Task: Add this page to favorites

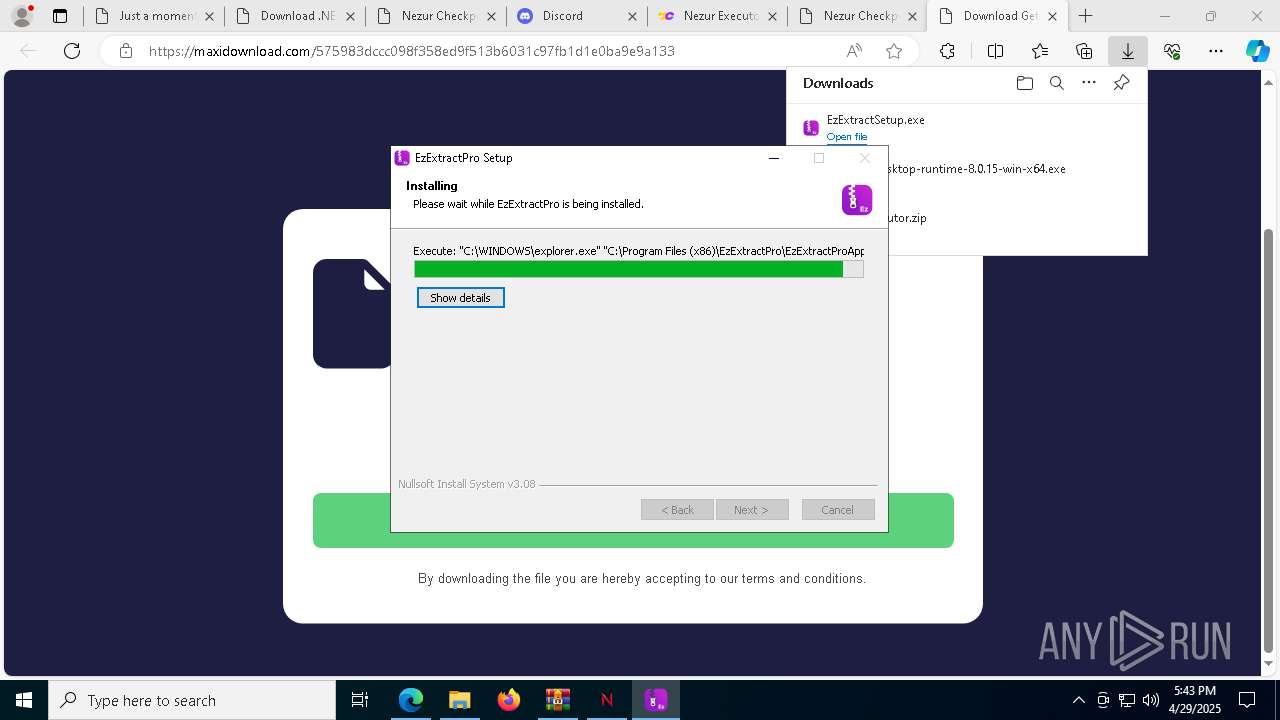Action: 894,51
